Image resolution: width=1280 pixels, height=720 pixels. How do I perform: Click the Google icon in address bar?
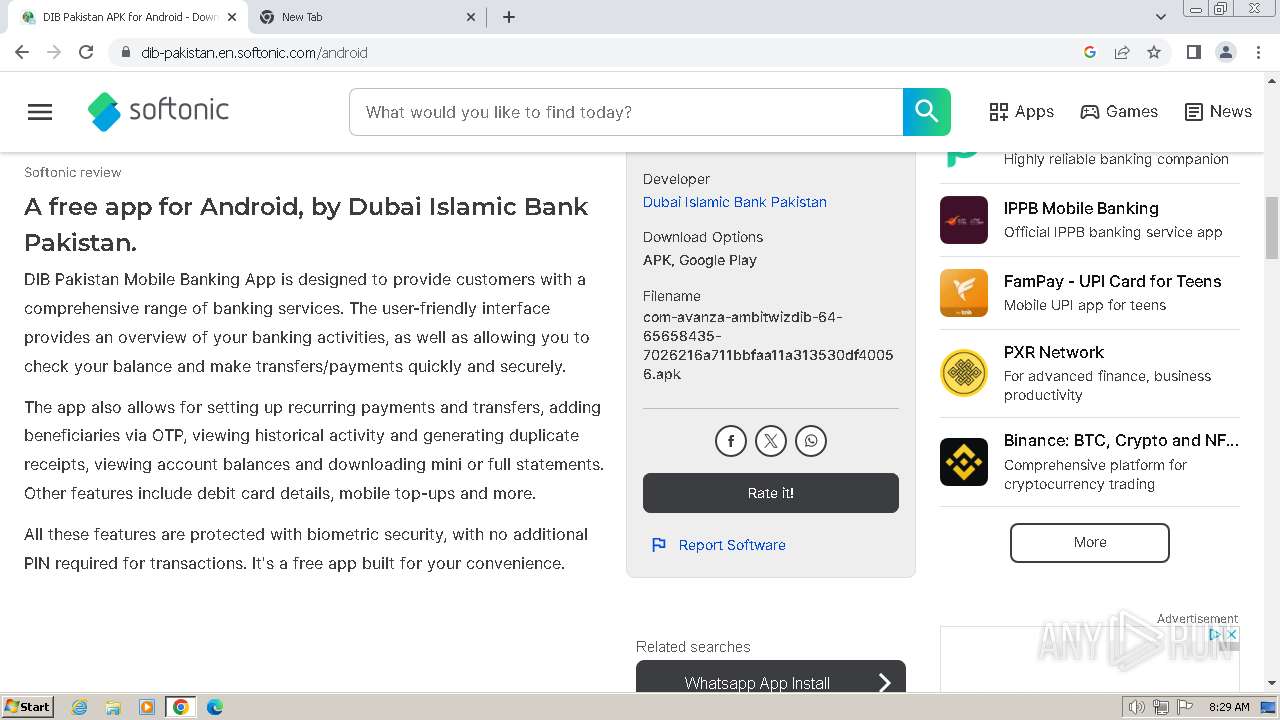point(1090,52)
